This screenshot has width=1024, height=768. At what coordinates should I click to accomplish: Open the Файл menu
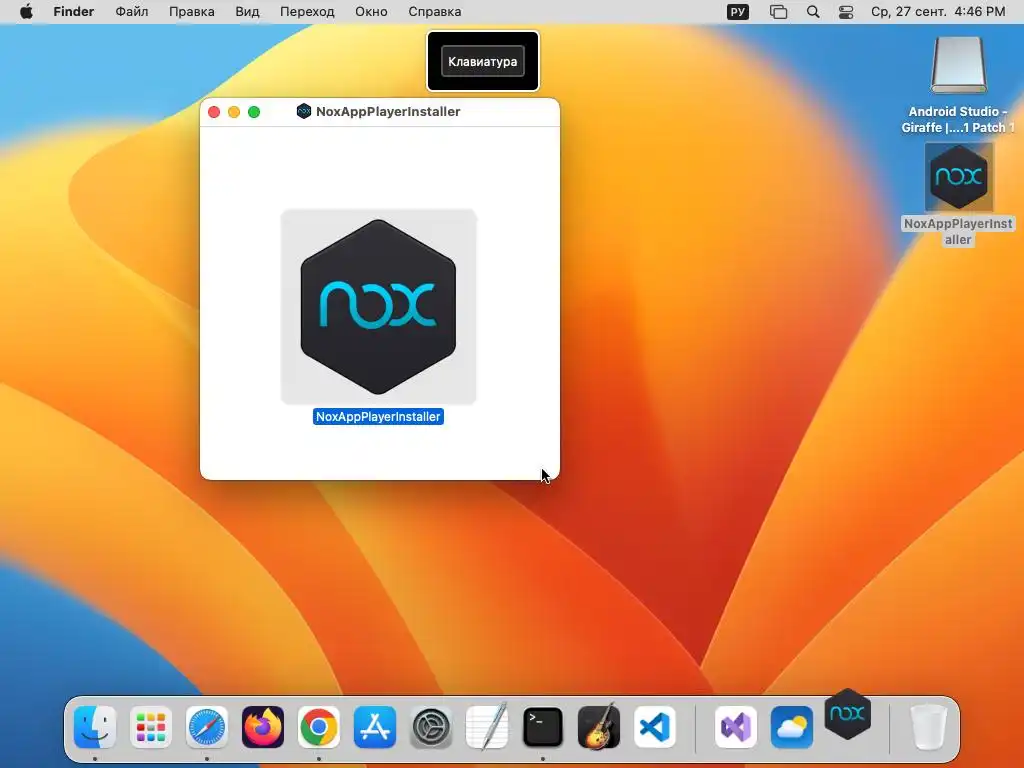(131, 12)
